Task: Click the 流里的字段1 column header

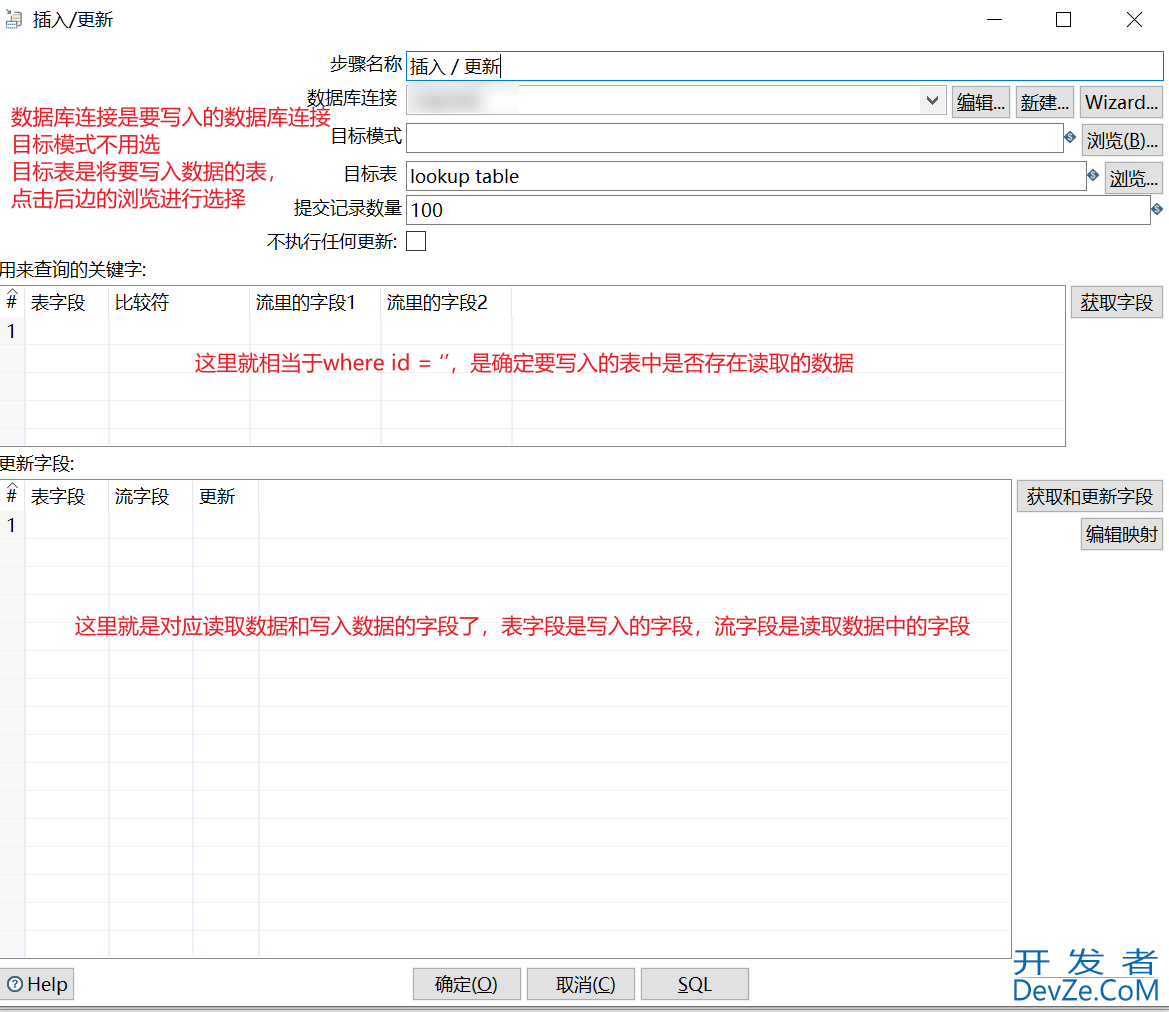Action: 315,302
